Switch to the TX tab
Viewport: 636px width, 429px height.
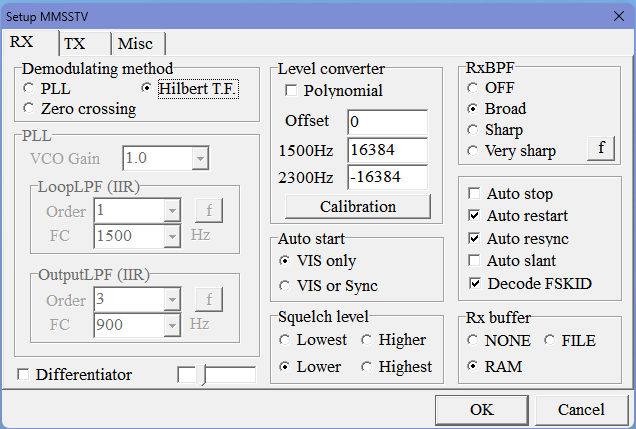[x=76, y=43]
